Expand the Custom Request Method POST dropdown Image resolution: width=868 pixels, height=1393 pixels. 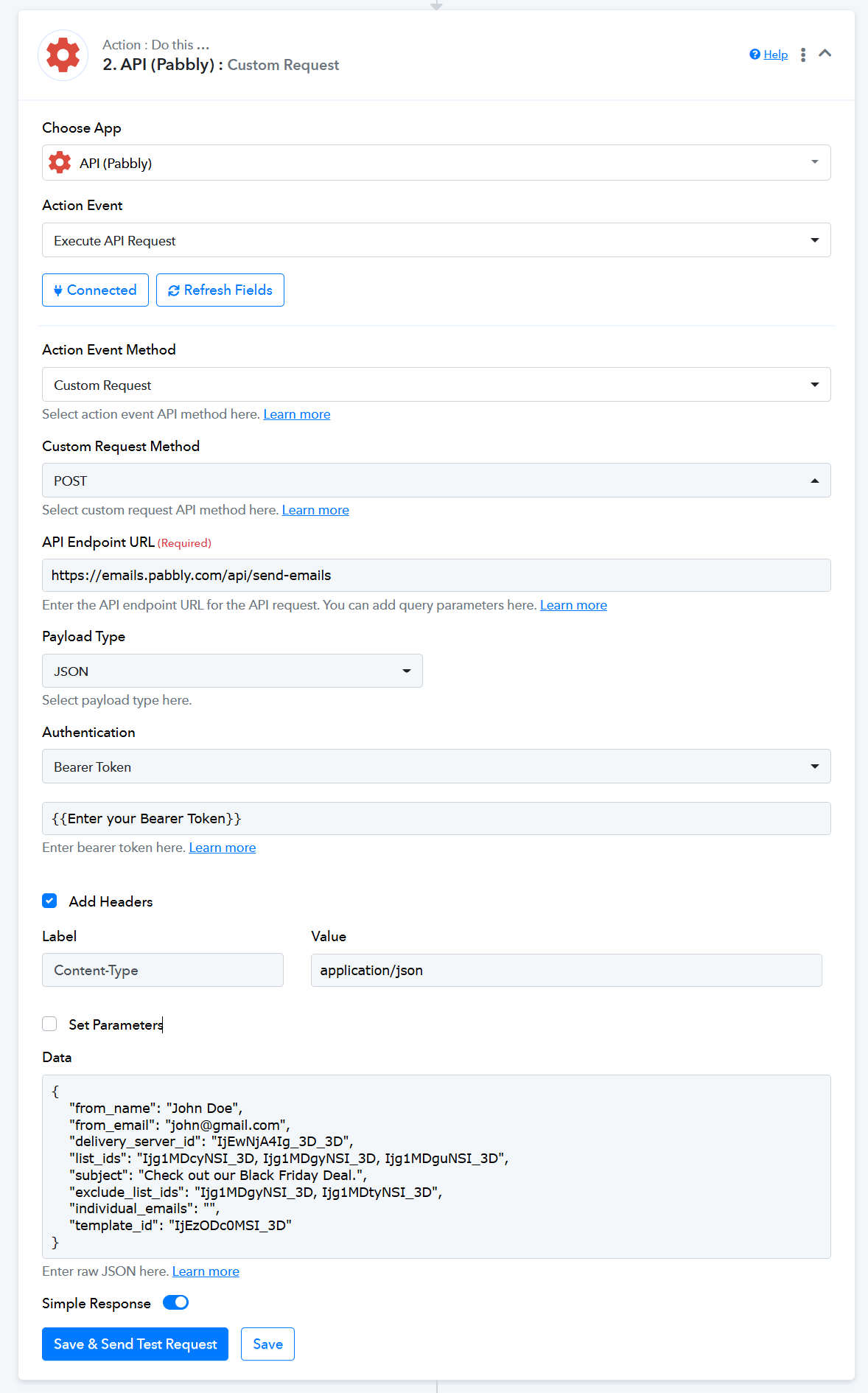click(x=436, y=481)
